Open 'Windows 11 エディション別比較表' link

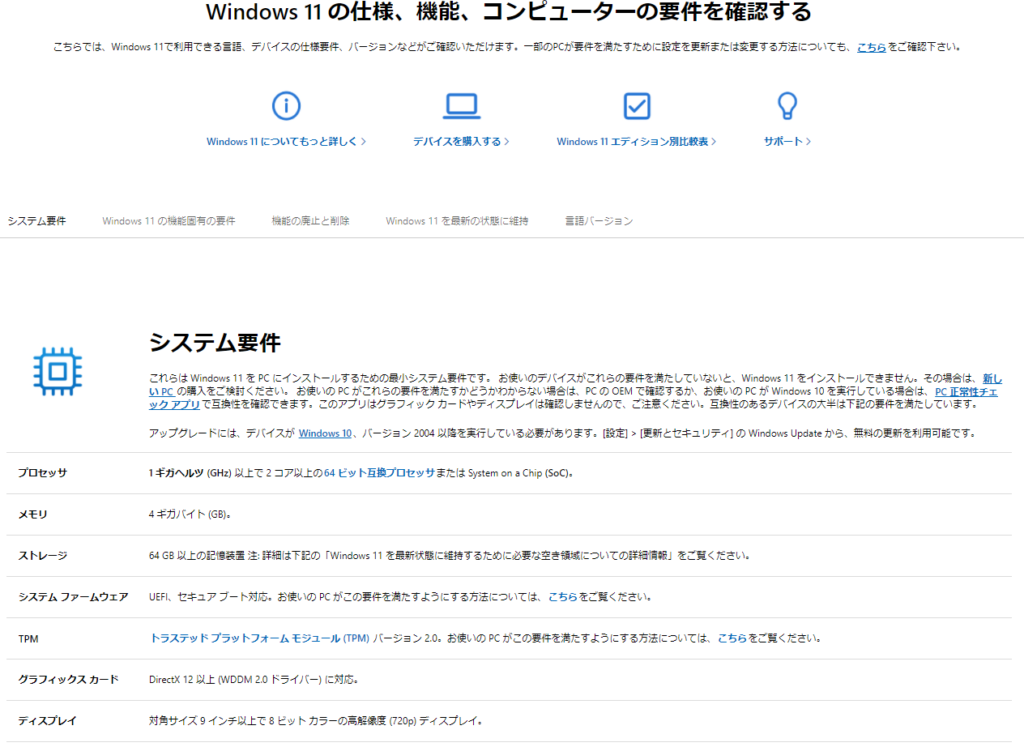[x=636, y=141]
